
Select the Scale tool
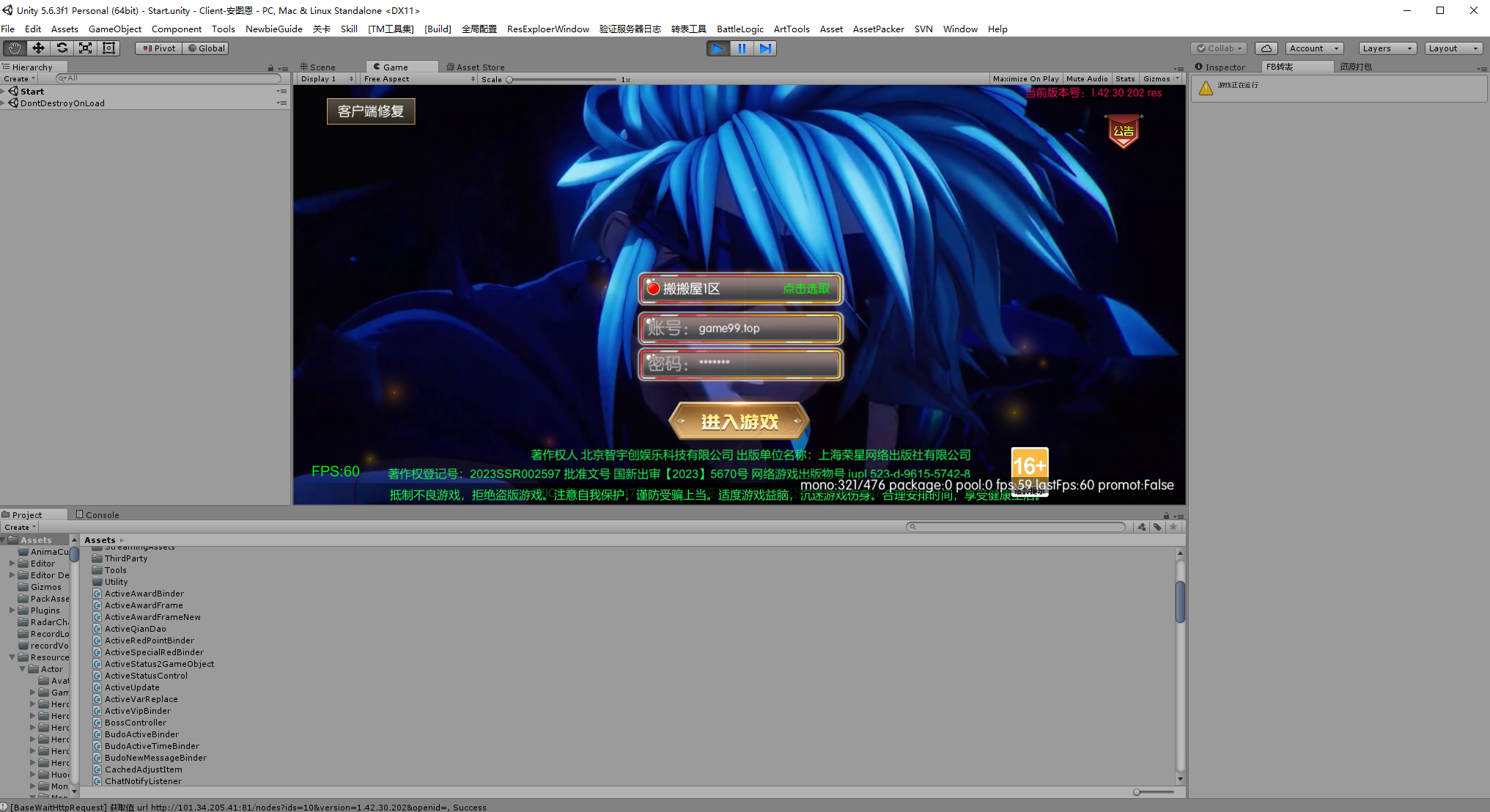86,48
